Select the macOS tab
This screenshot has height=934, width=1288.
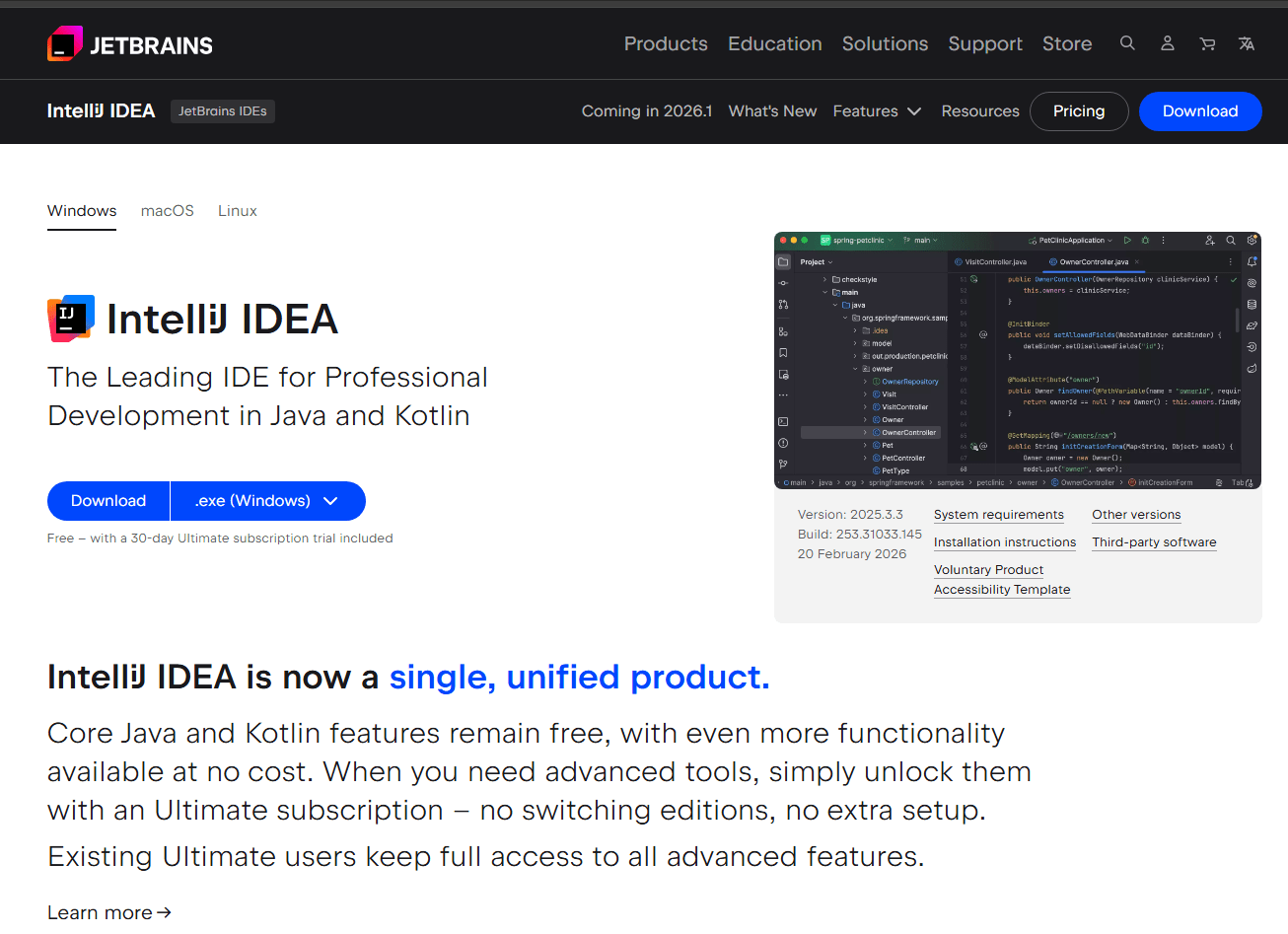pos(168,211)
